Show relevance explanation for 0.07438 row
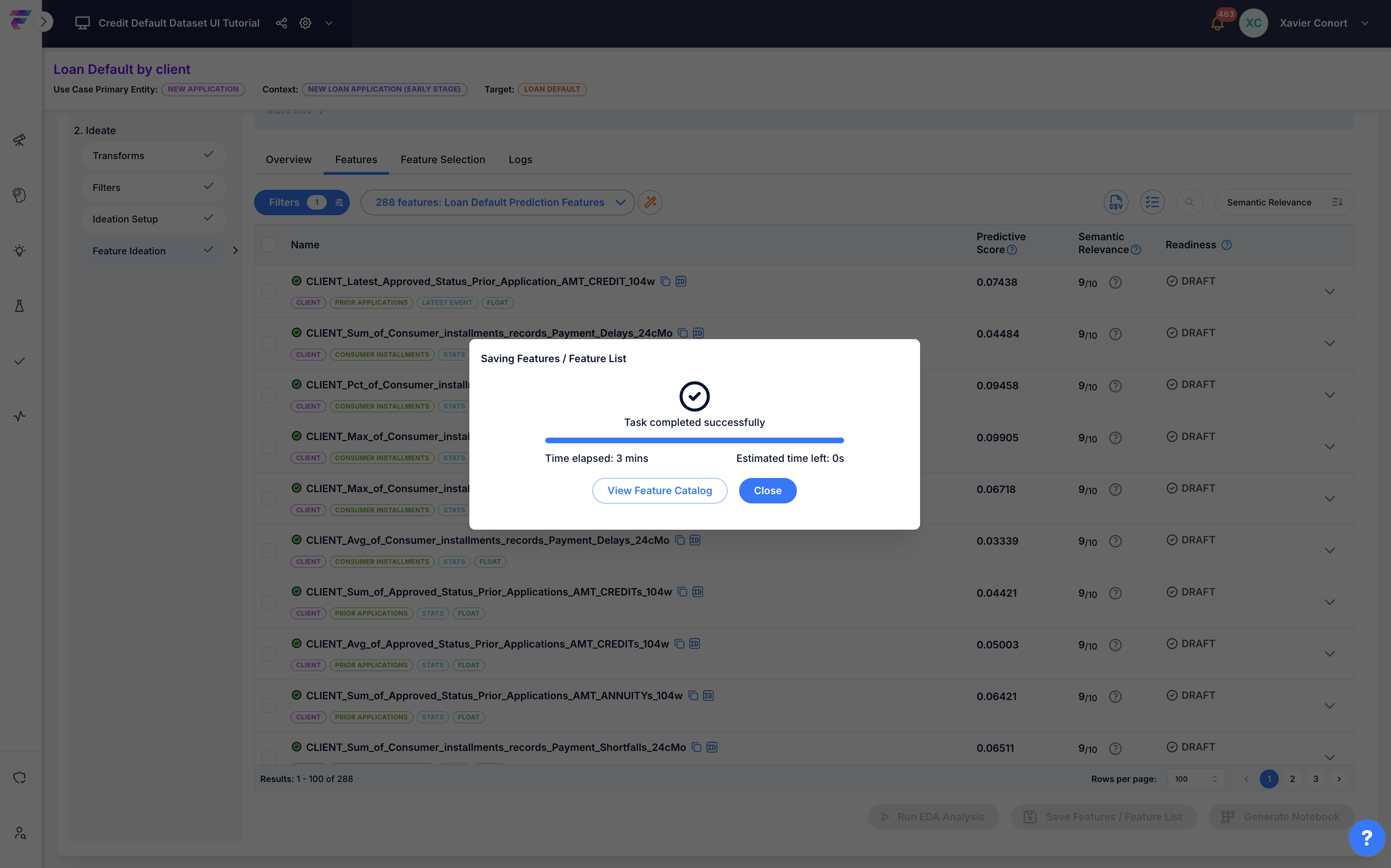The height and width of the screenshot is (868, 1391). point(1115,283)
